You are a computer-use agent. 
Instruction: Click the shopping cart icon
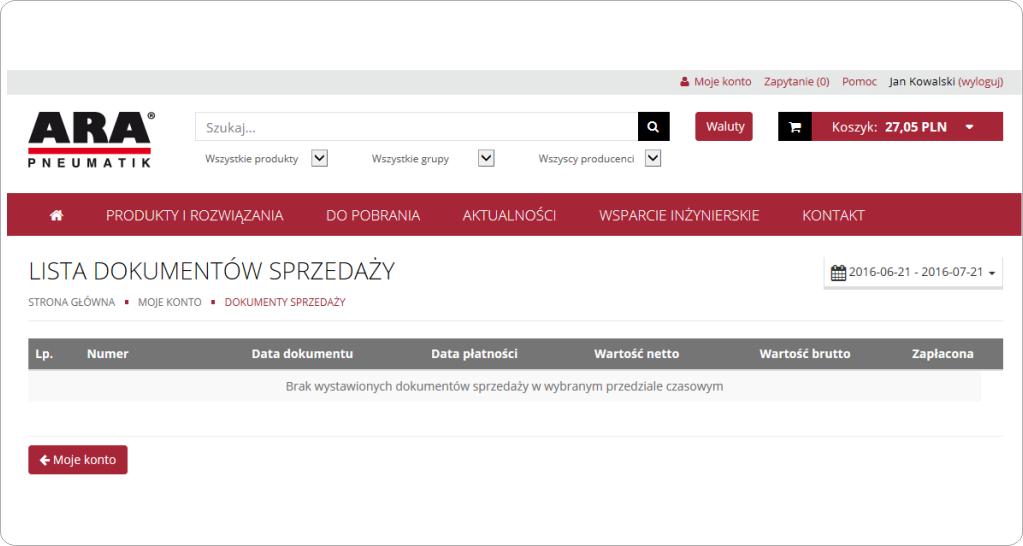point(795,127)
